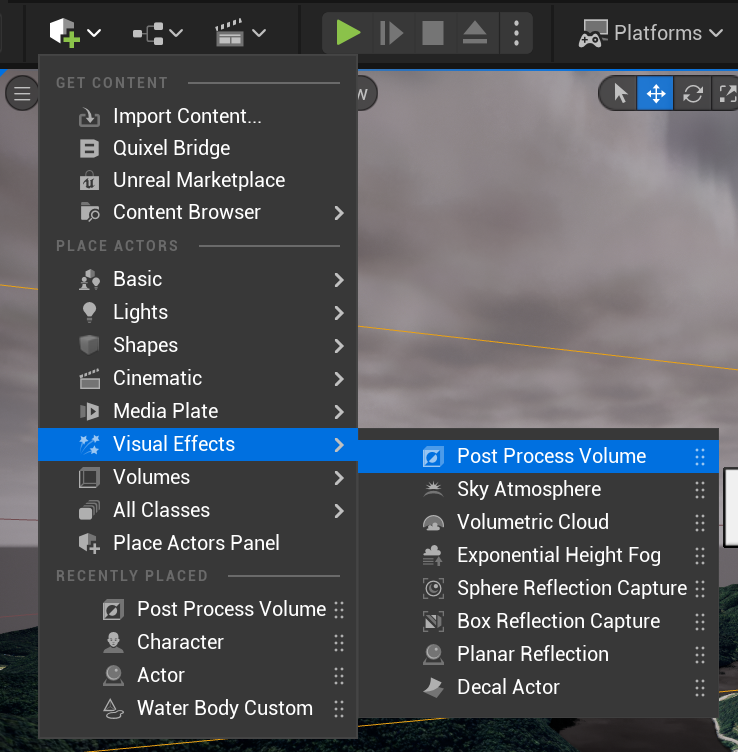Select Volumetric Cloud
Screen dimensions: 738x752
click(x=538, y=523)
